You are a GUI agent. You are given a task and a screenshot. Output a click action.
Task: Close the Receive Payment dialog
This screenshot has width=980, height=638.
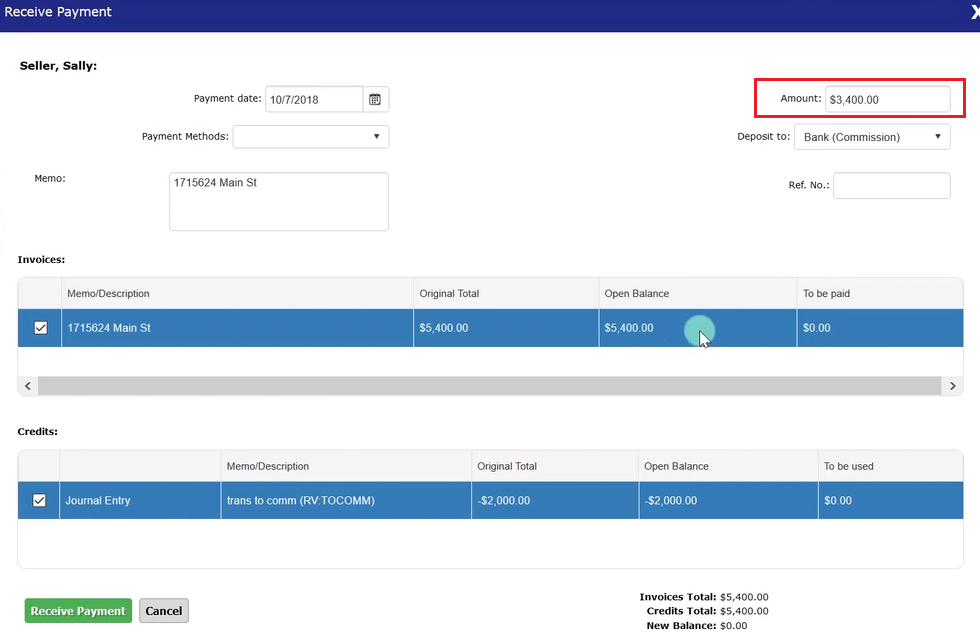tap(975, 13)
